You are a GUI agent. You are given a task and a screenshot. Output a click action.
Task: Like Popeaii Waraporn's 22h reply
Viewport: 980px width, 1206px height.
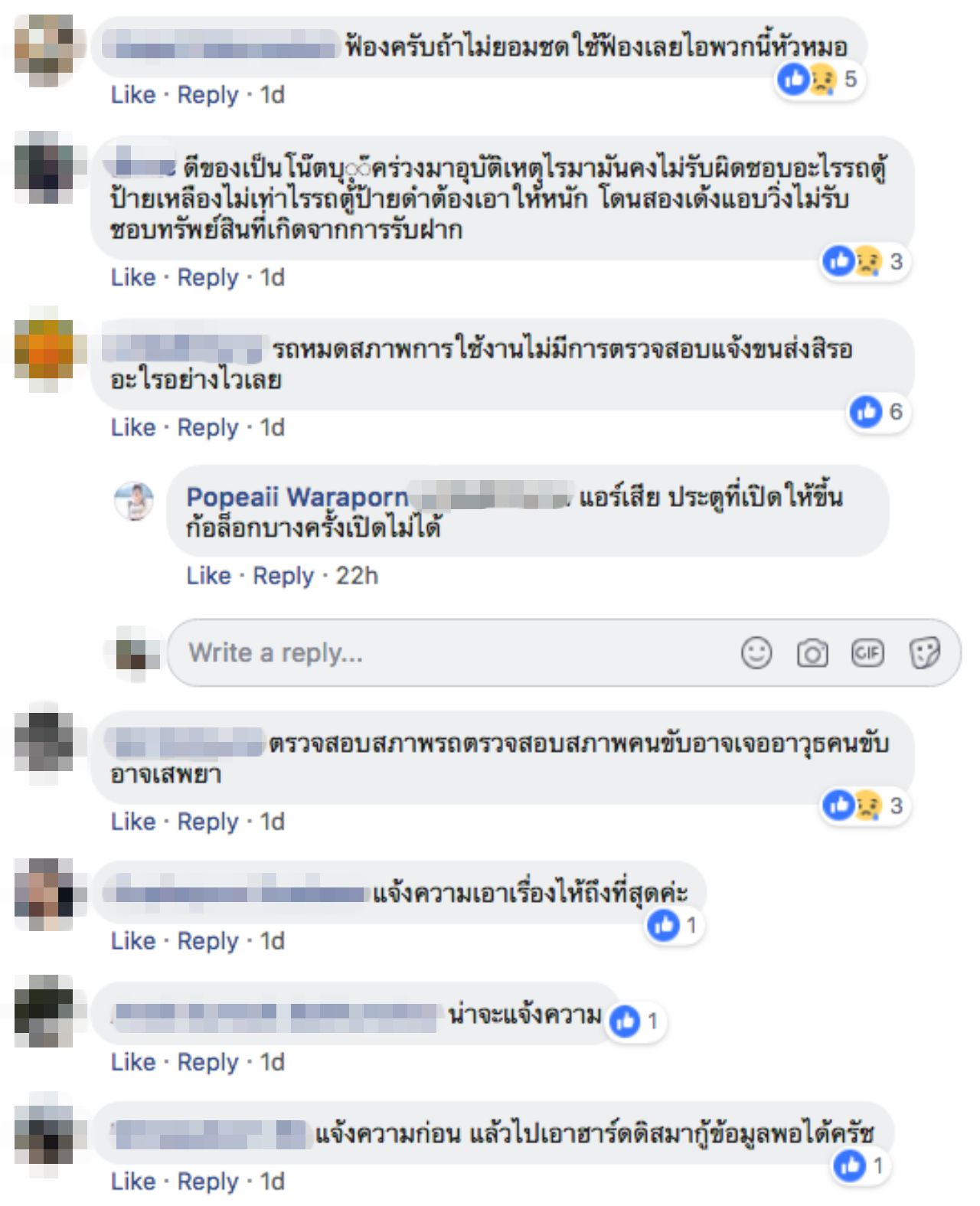(208, 576)
